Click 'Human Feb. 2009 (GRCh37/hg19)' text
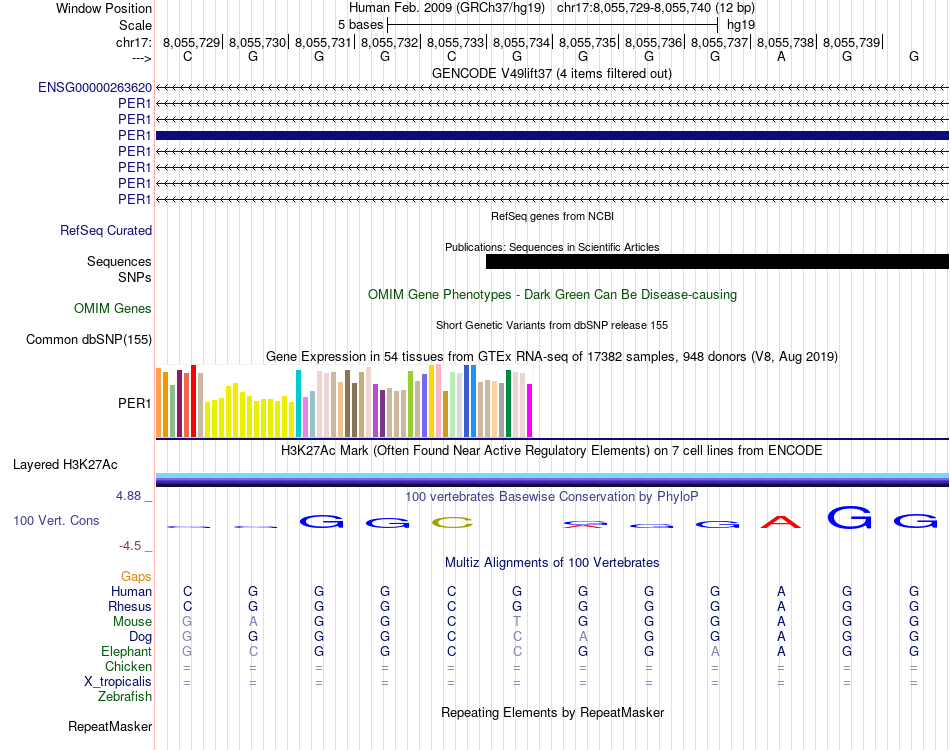The width and height of the screenshot is (950, 750). 447,8
